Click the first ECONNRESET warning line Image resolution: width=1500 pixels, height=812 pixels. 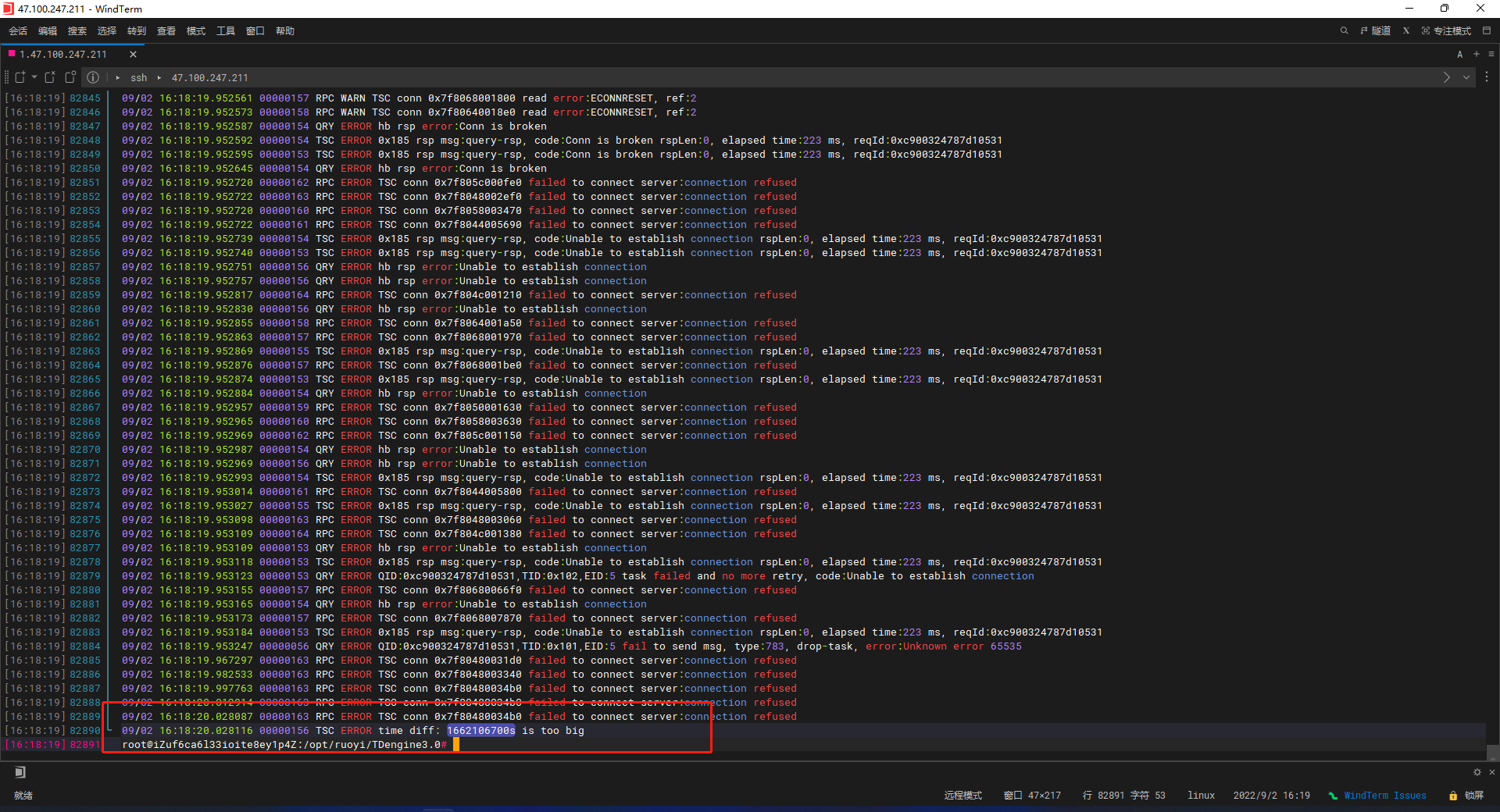(409, 98)
